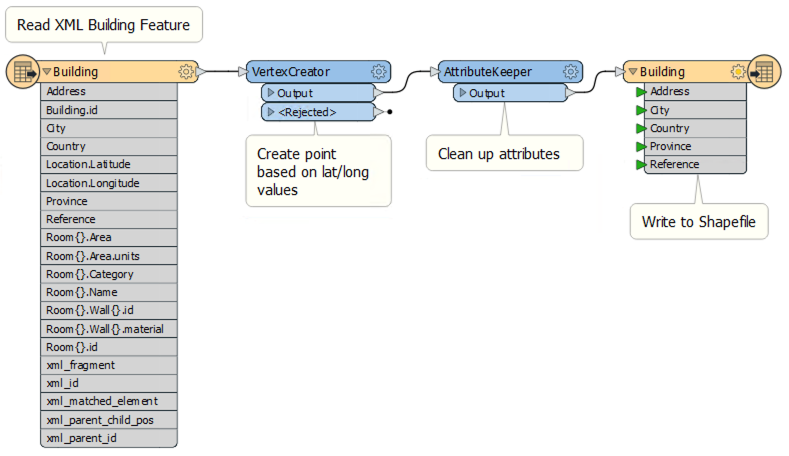This screenshot has height=456, width=789.
Task: Select the 'Write to Shapefile' annotation
Action: [699, 221]
